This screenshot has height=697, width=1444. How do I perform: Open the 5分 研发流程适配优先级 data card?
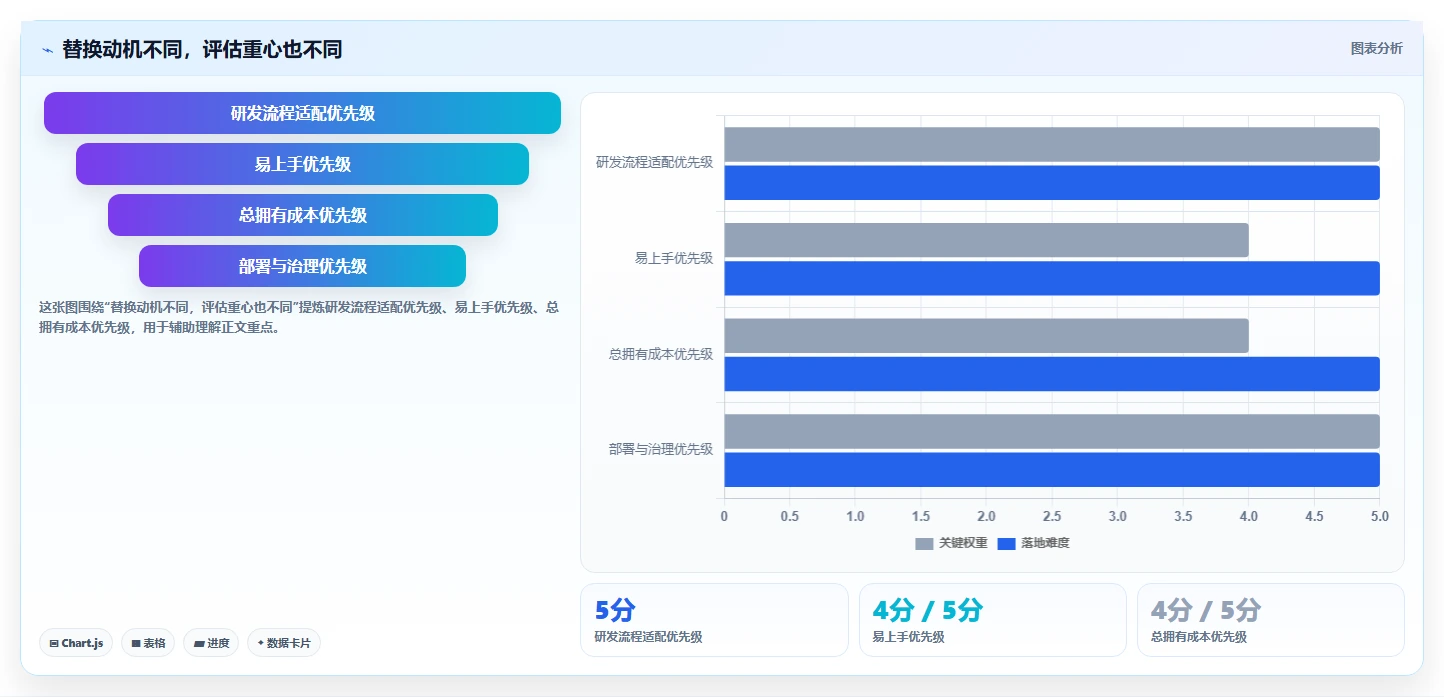tap(714, 620)
